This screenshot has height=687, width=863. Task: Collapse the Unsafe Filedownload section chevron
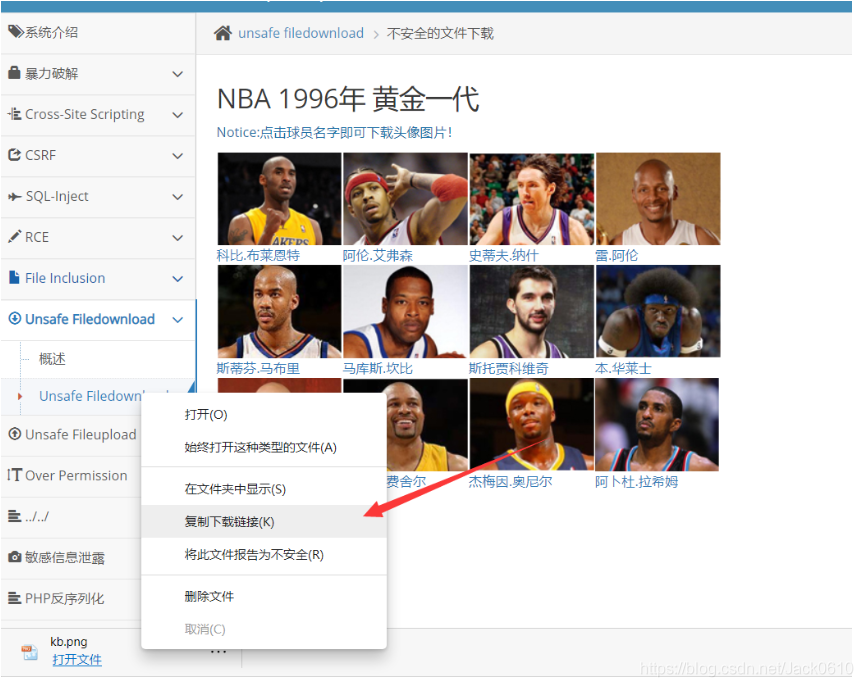177,320
